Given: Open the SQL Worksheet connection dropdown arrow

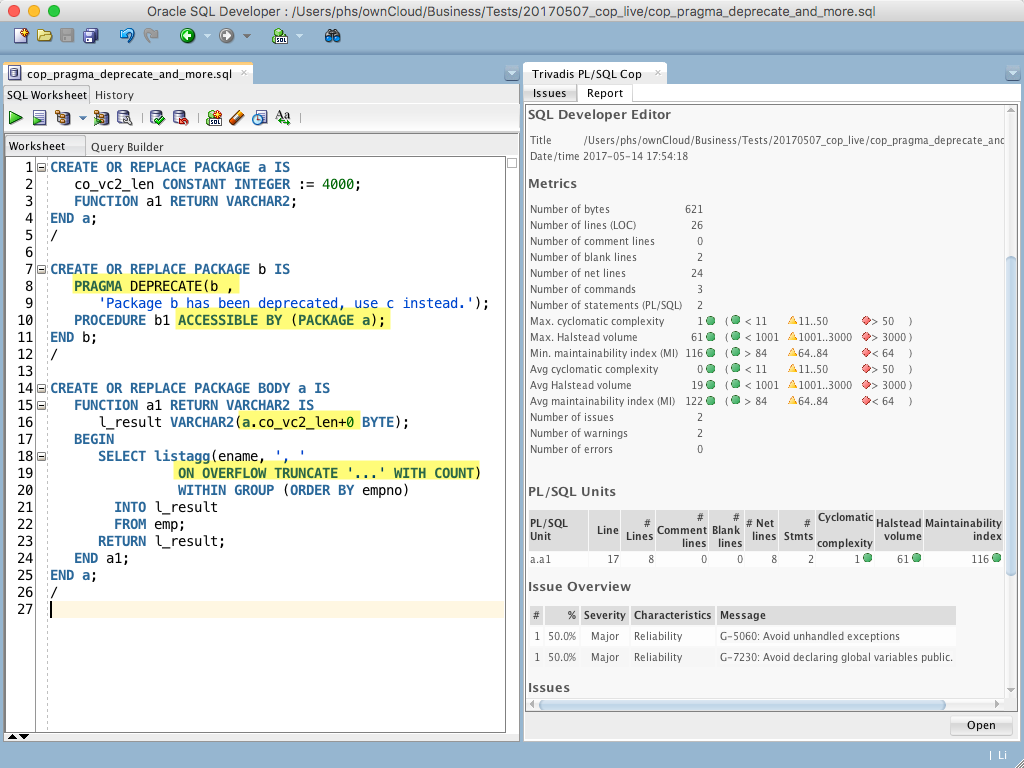Looking at the screenshot, I should (x=299, y=36).
